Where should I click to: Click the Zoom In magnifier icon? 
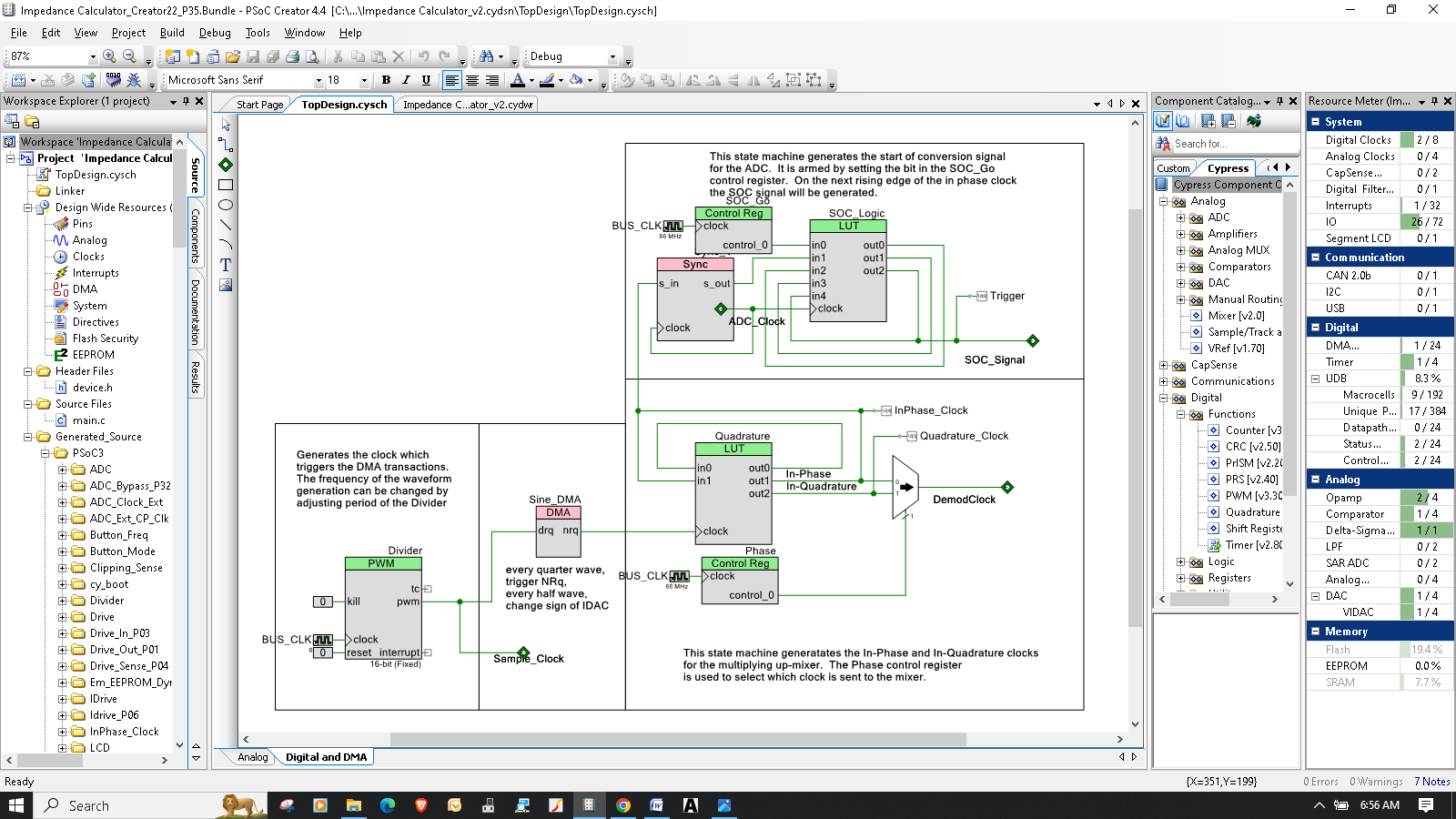(x=109, y=56)
